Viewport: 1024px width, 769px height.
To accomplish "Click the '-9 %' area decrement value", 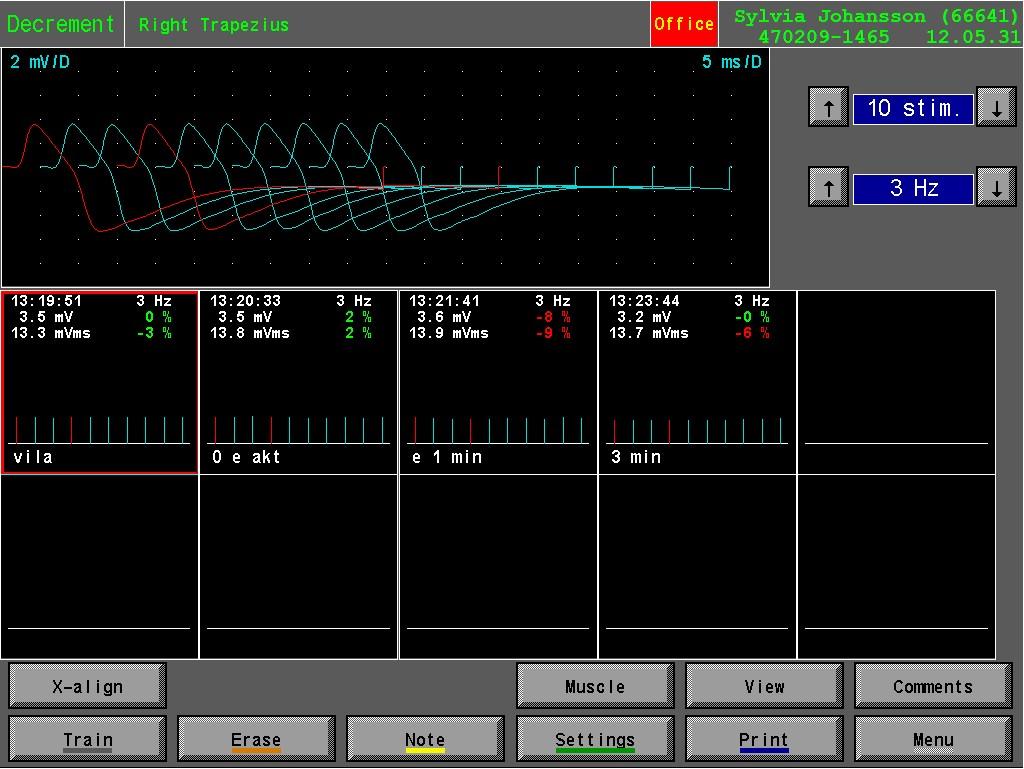I will point(553,333).
